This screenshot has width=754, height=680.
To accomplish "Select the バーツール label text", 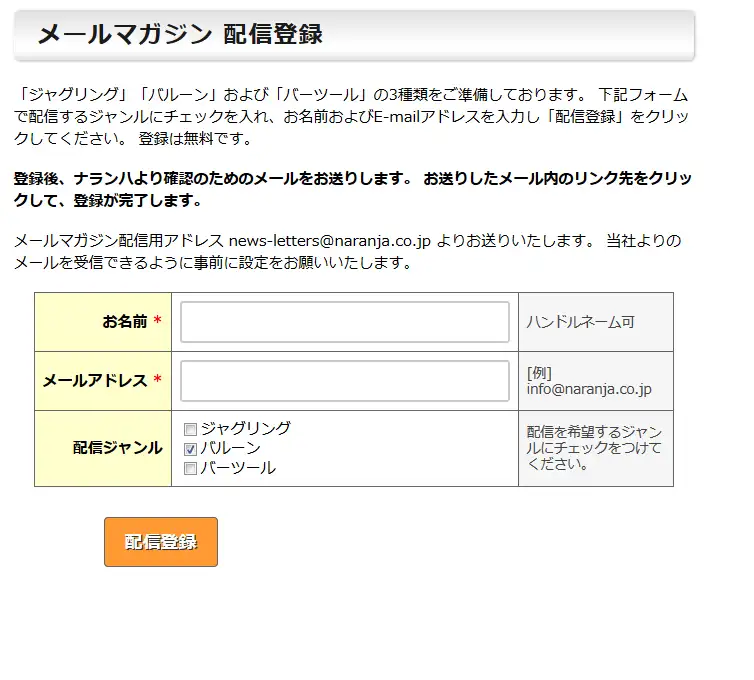I will pos(238,468).
